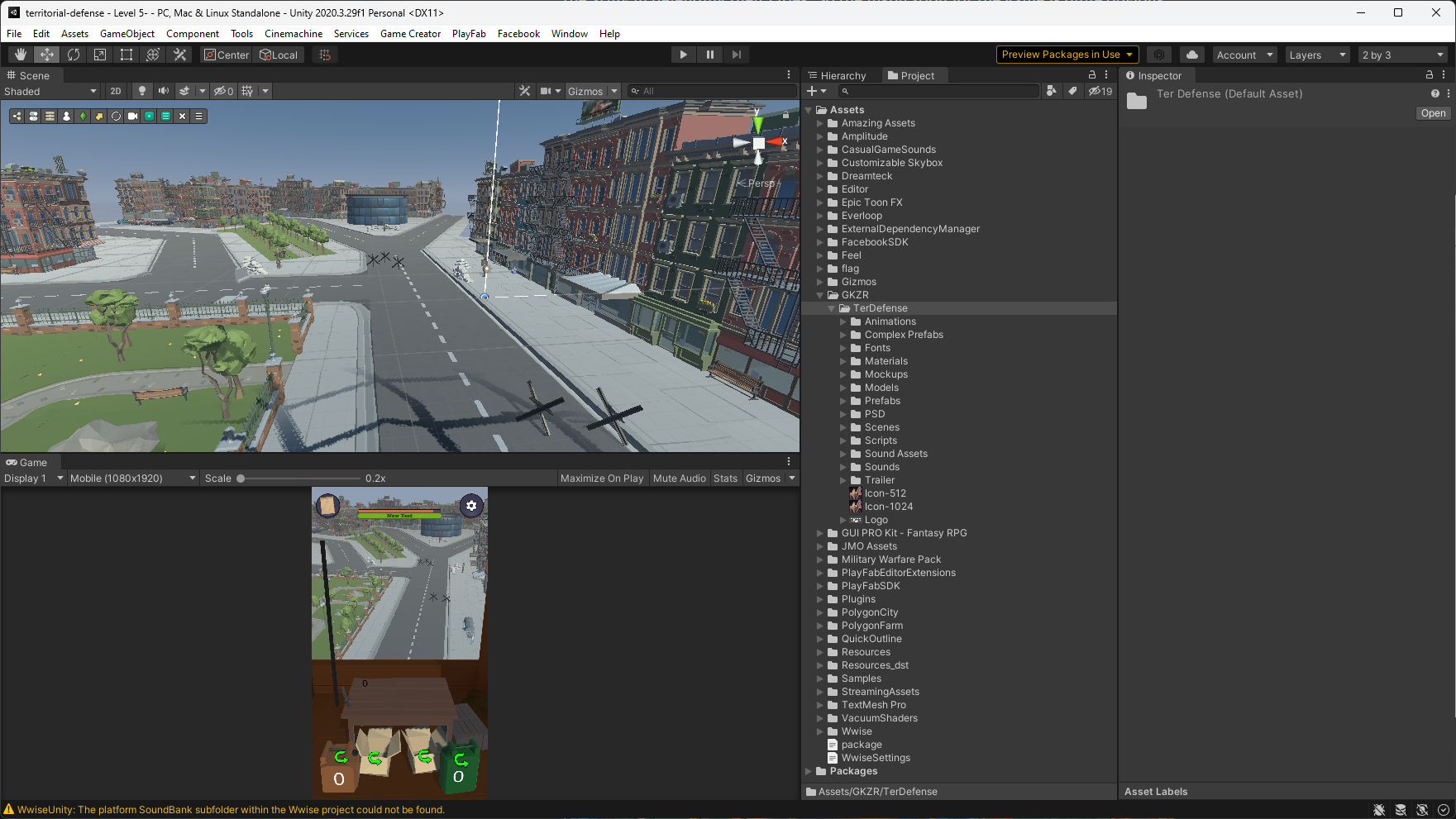The image size is (1456, 819).
Task: Click the Project search field
Action: pos(938,91)
